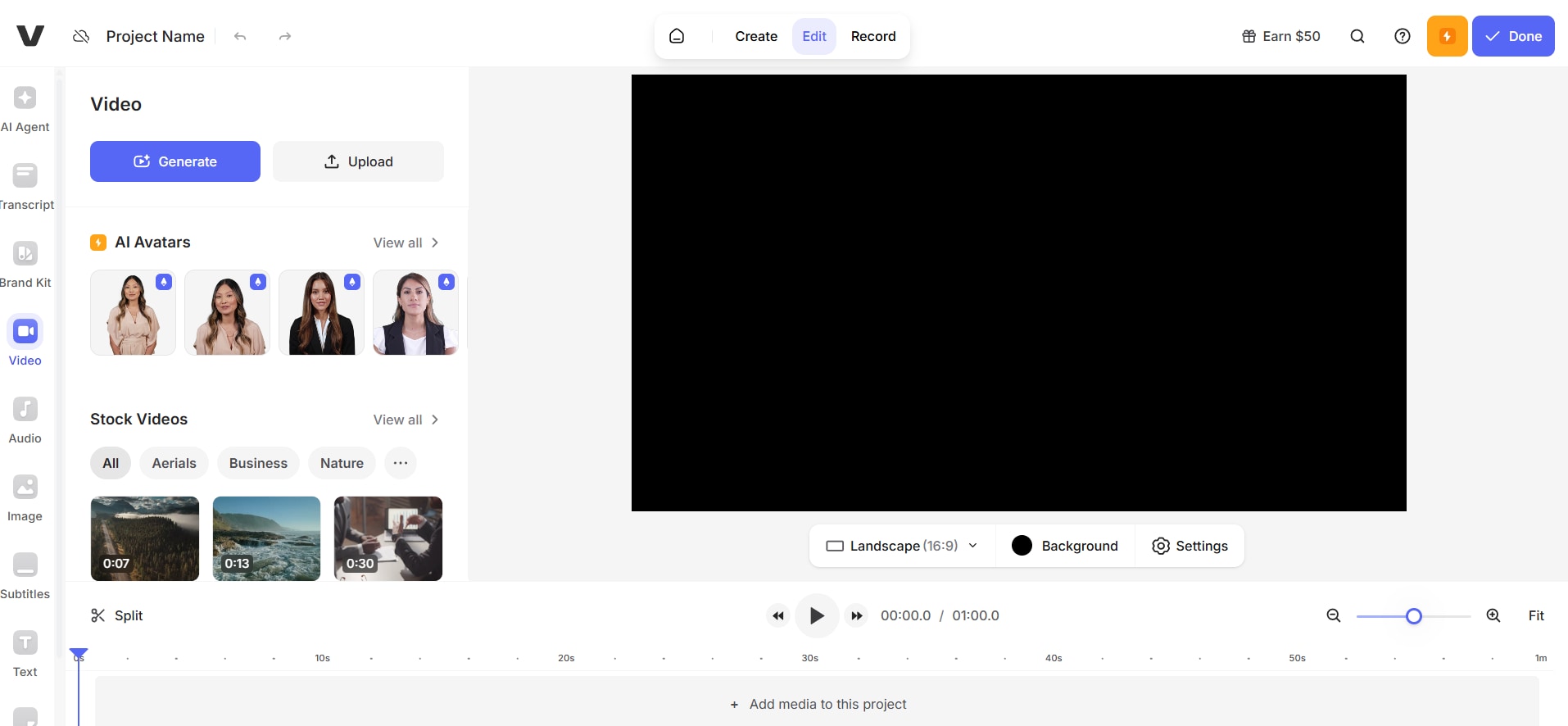Click Add media to this project
1568x726 pixels.
tap(818, 704)
